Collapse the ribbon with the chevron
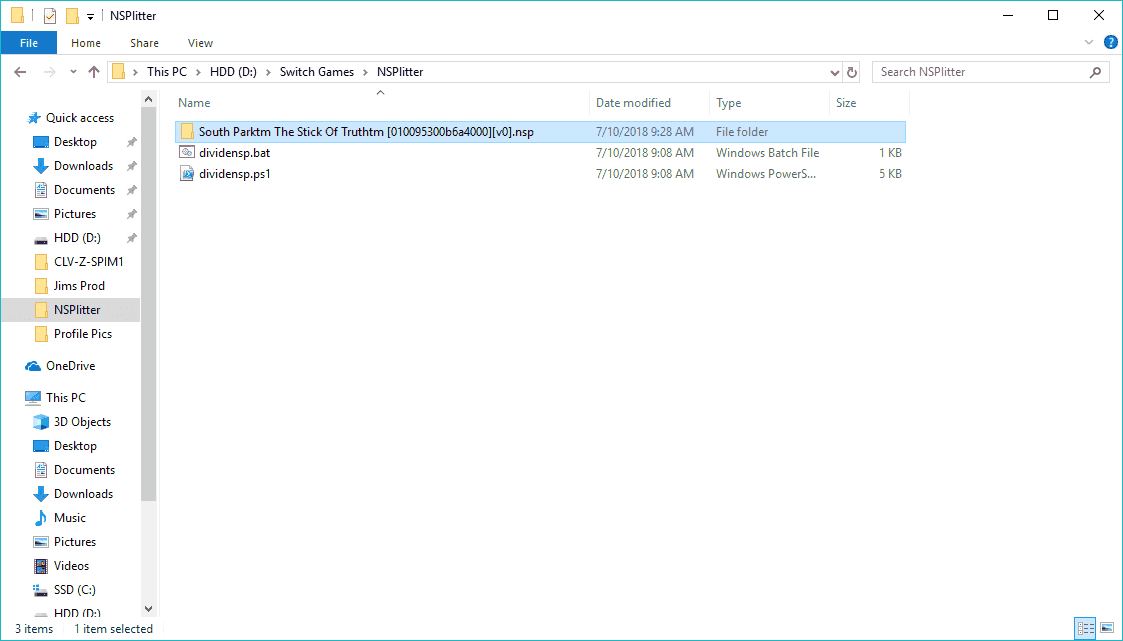Screen dimensions: 1123x641 (1089, 42)
